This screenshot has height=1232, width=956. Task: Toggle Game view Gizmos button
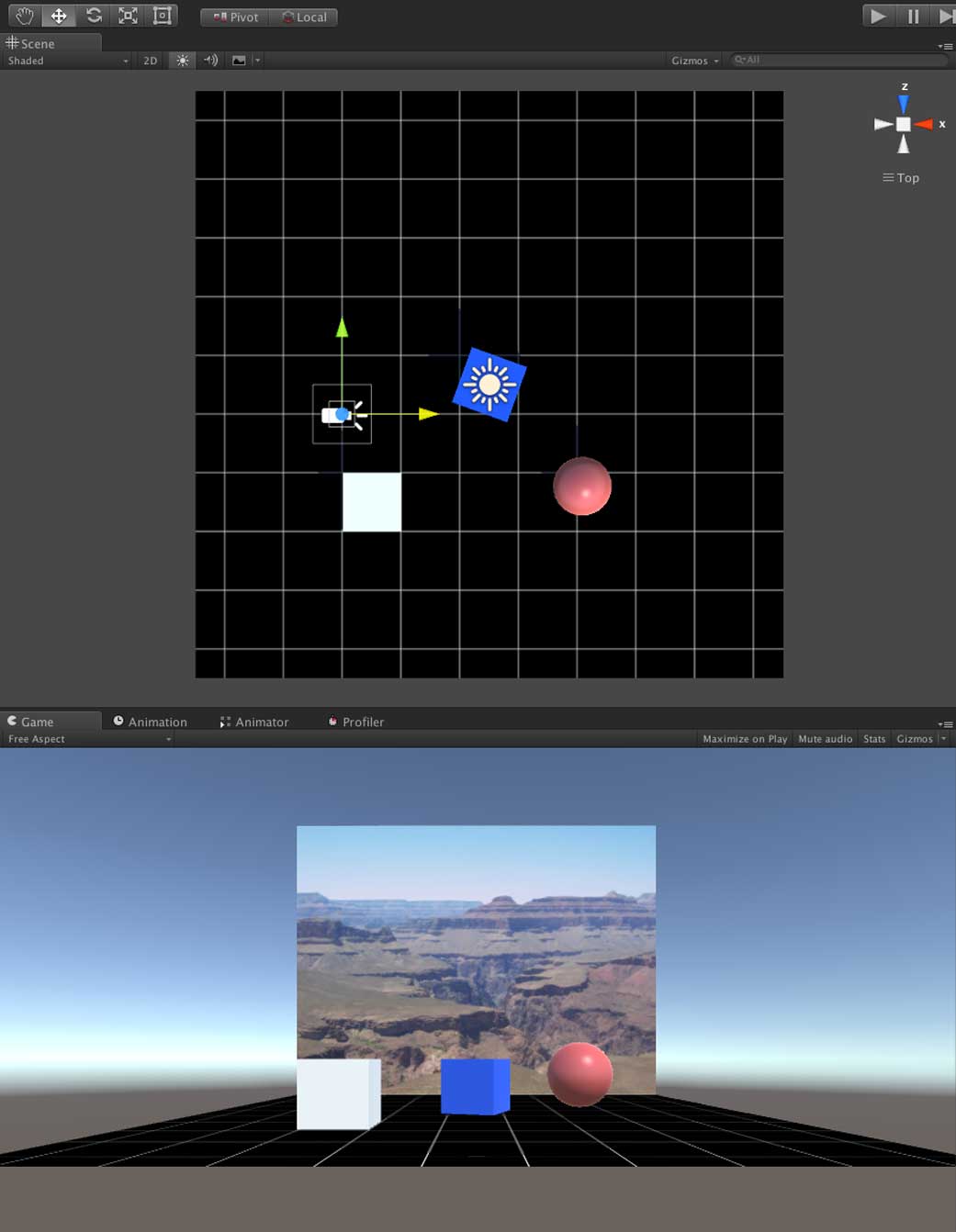[915, 739]
